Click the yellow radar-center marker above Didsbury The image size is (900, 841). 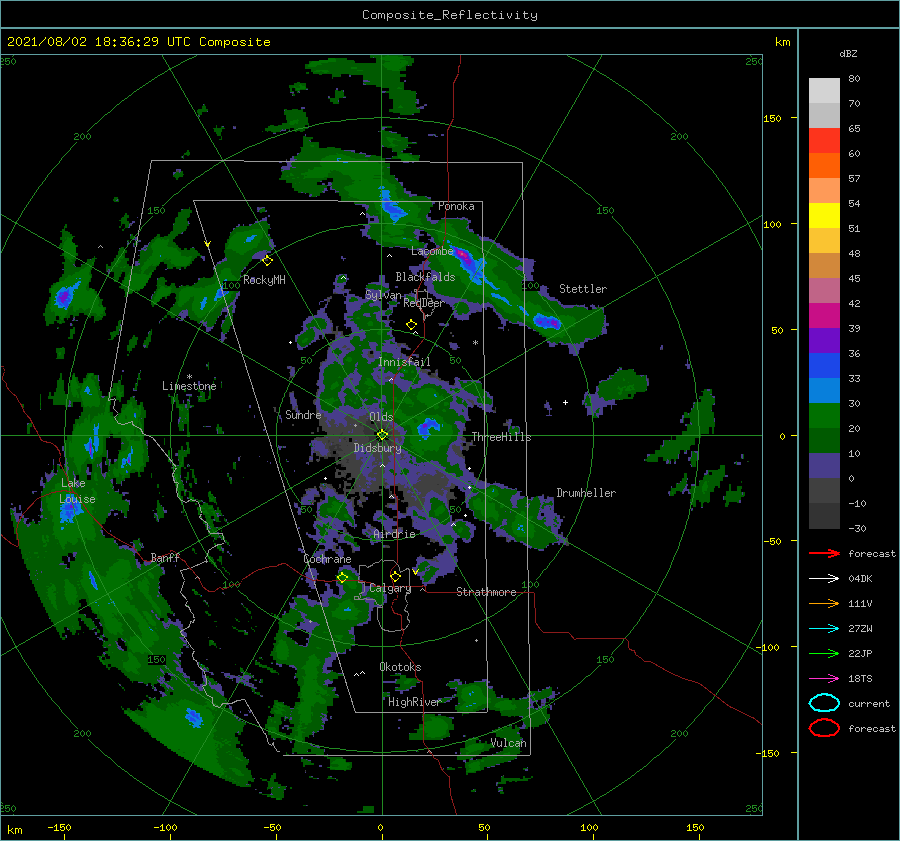382,435
